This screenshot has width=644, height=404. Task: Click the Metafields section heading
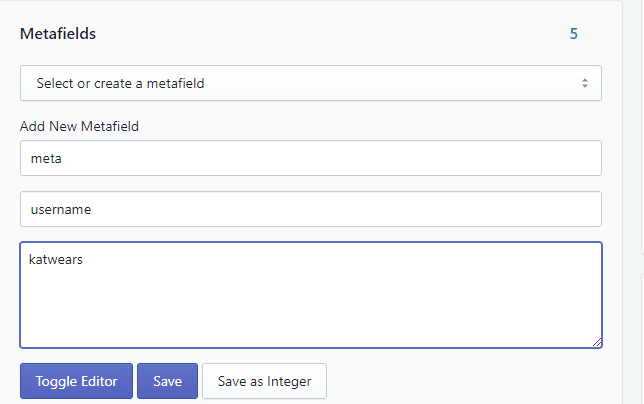[58, 34]
